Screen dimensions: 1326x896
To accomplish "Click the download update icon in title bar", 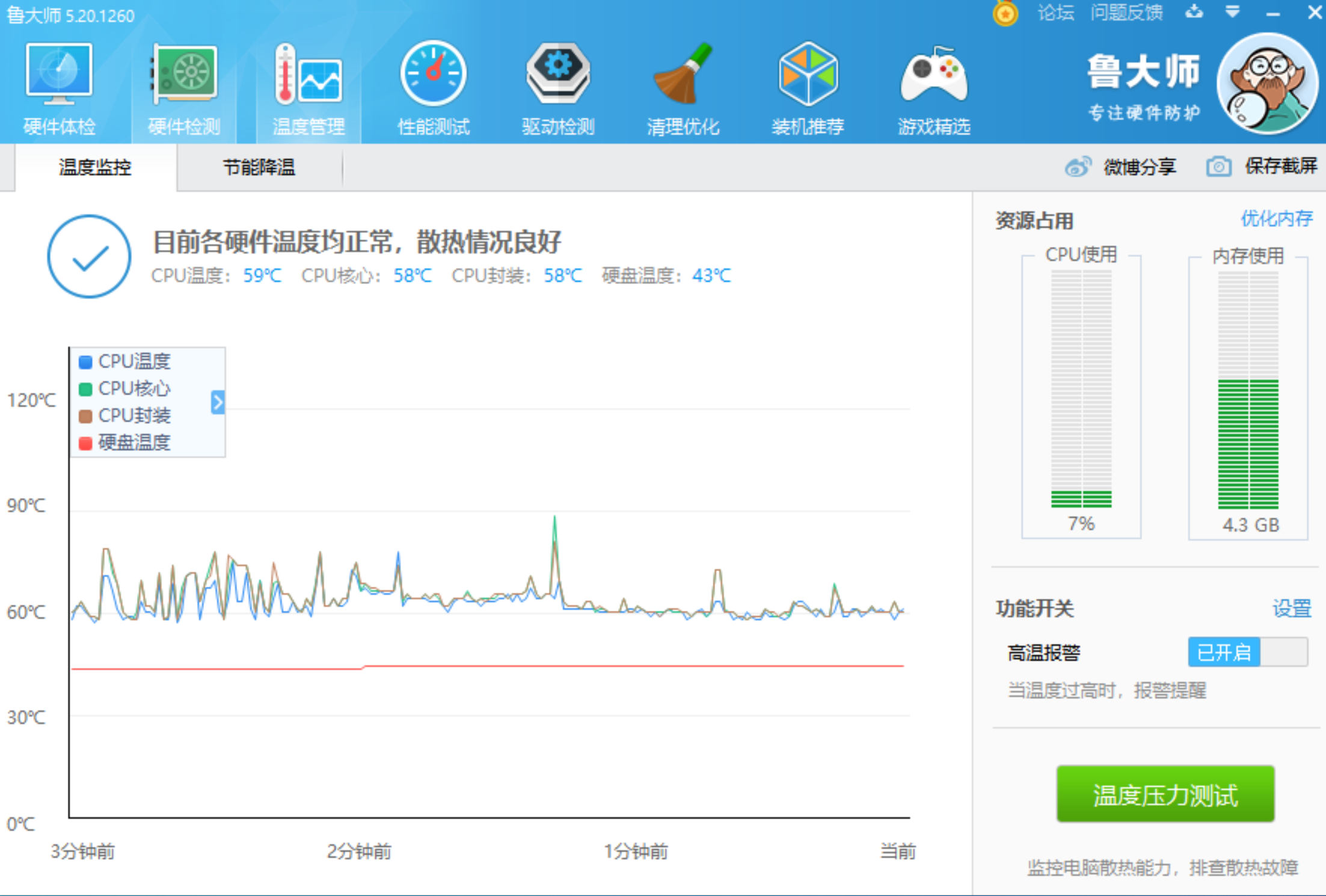I will [1194, 12].
